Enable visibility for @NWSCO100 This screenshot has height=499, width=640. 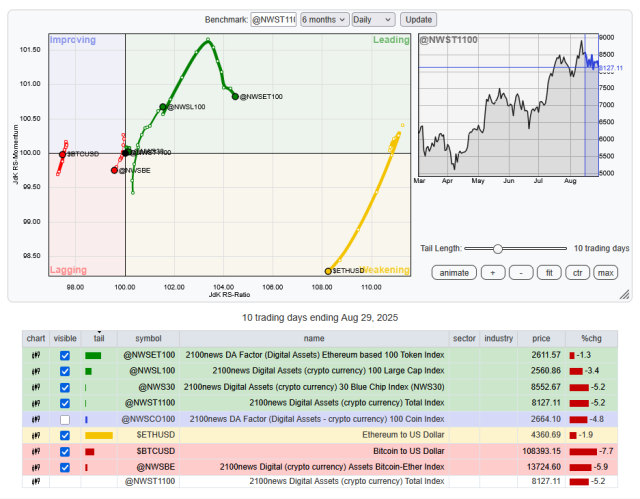coord(65,419)
